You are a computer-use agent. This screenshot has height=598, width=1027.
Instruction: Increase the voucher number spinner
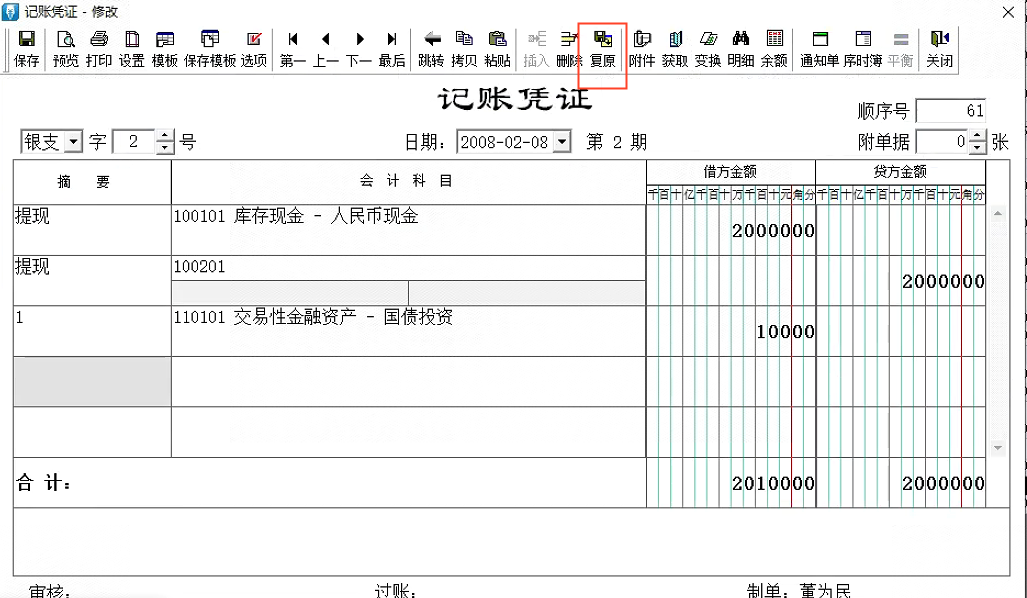tap(166, 137)
